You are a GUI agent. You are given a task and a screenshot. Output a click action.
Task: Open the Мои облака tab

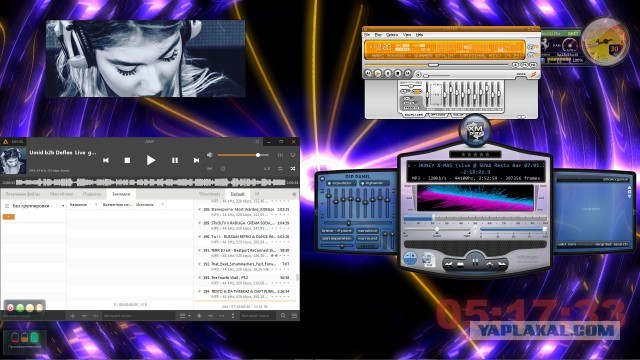(x=61, y=194)
